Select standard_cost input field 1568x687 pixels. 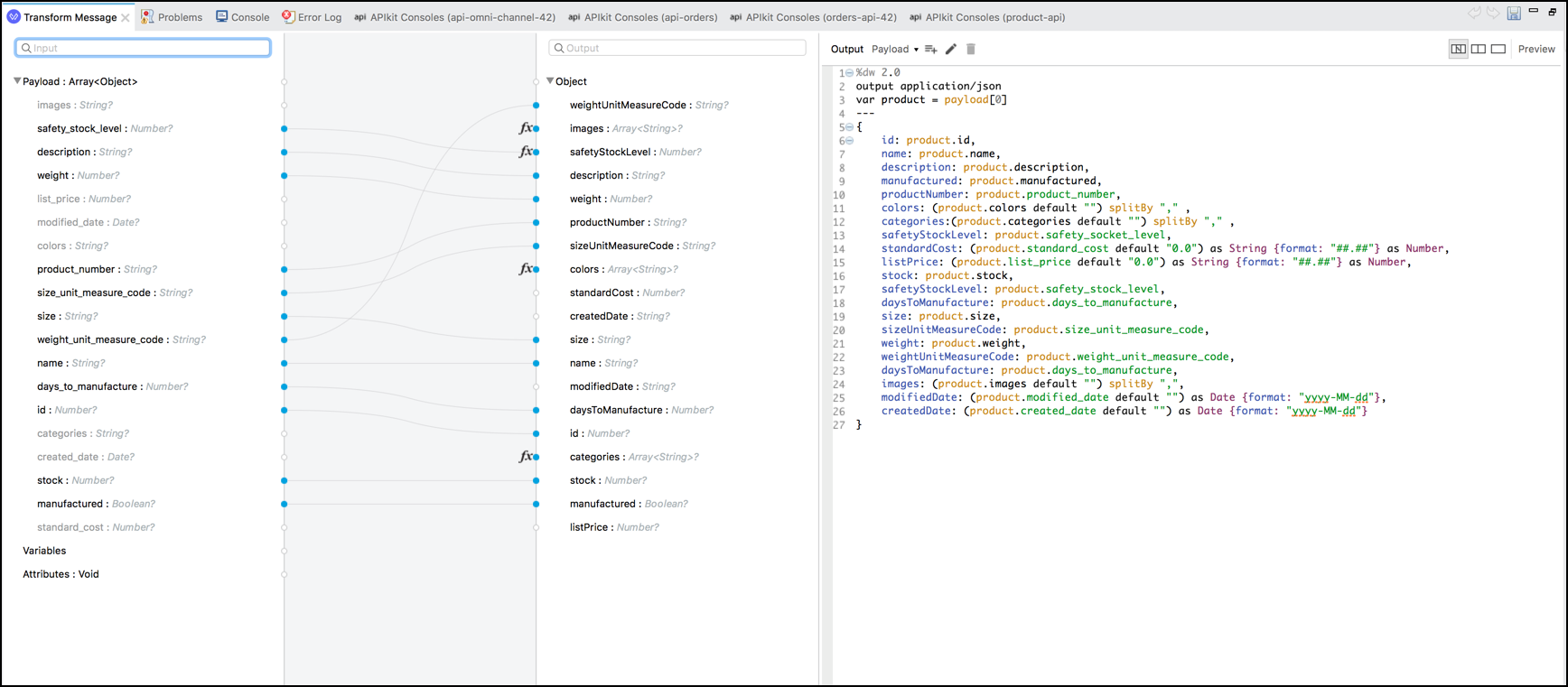coord(96,527)
